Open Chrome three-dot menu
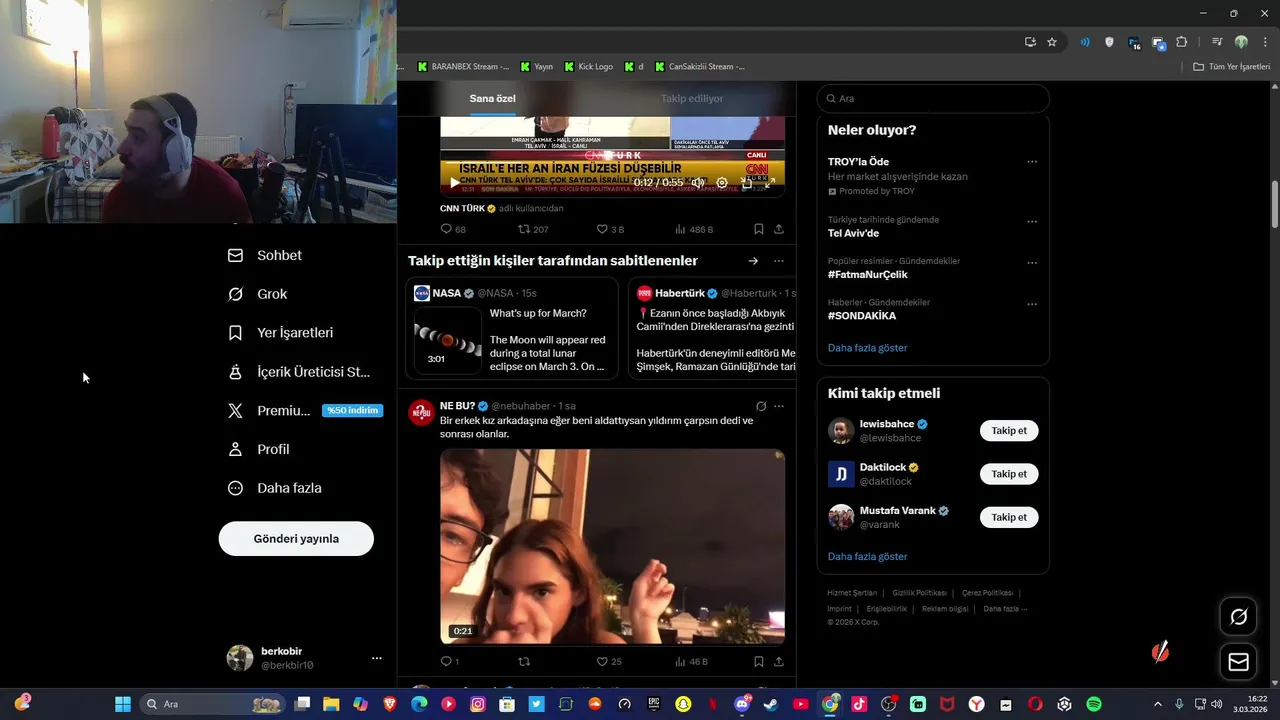1280x720 pixels. point(1265,42)
